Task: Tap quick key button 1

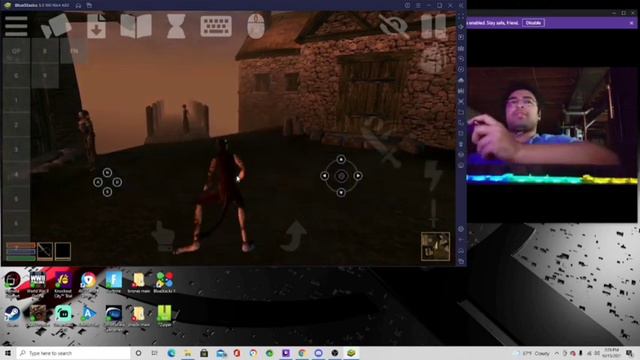Action: 16,100
